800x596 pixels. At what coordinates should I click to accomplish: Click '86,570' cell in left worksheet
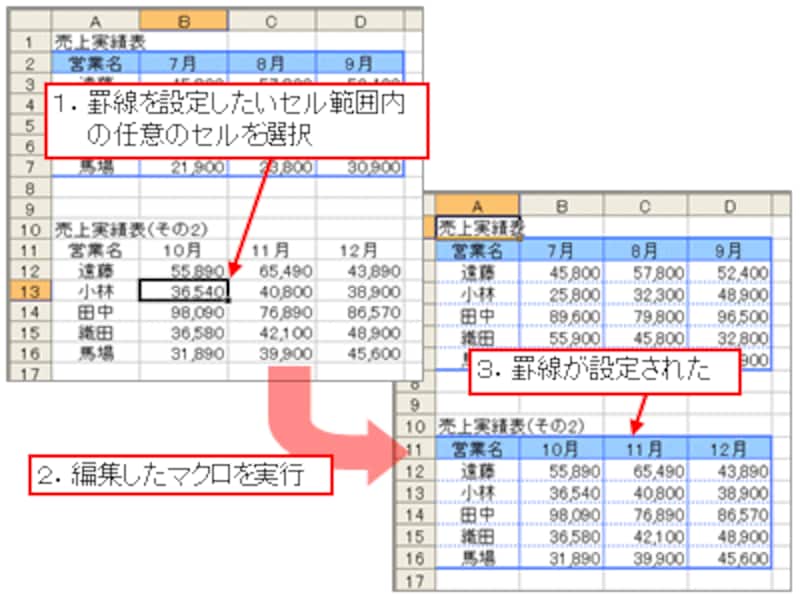(360, 312)
